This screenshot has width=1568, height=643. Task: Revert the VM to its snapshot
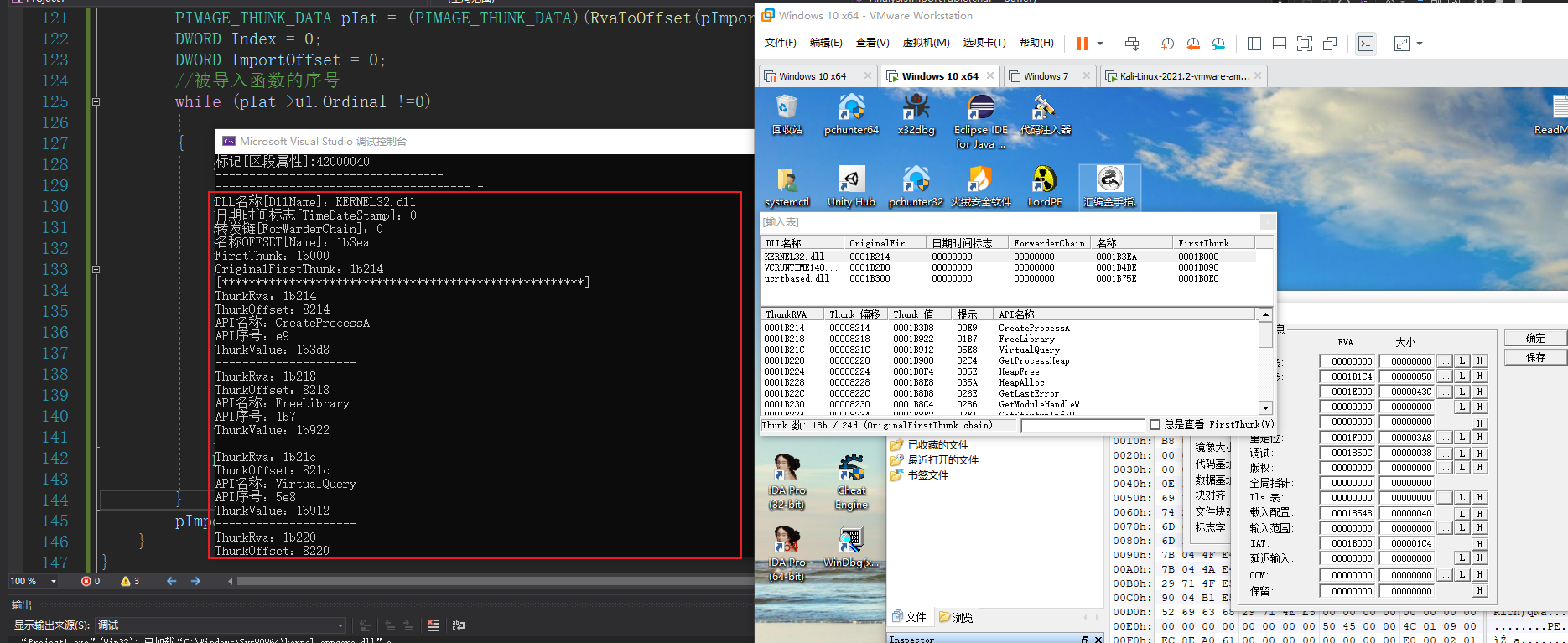click(x=1193, y=44)
